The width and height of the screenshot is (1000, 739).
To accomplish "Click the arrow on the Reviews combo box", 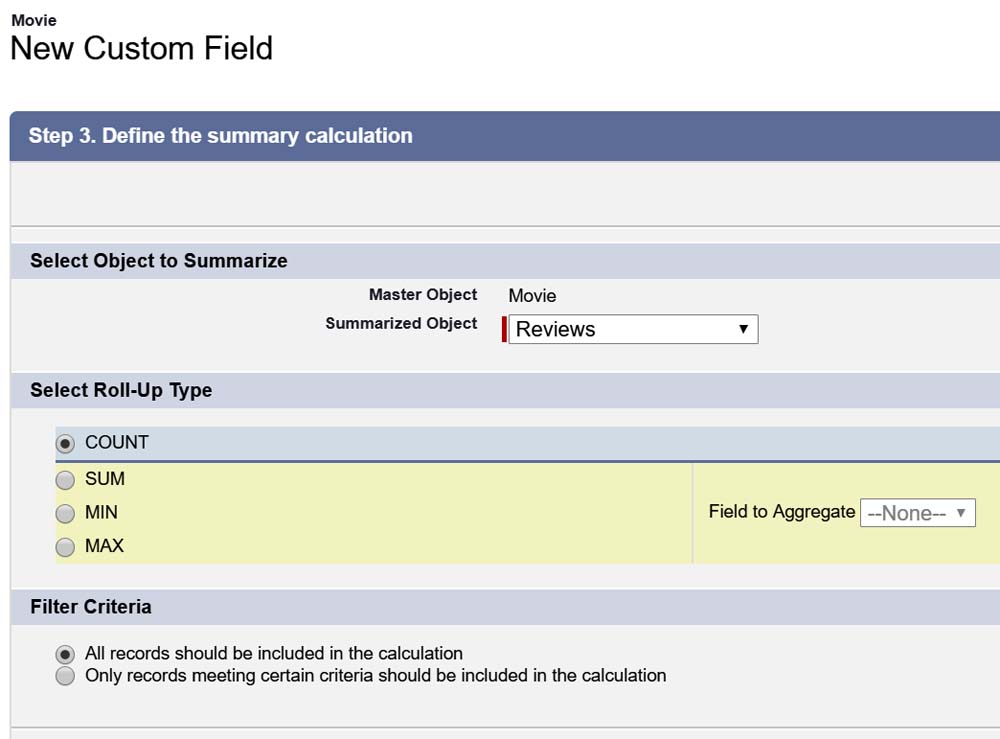I will tap(743, 329).
